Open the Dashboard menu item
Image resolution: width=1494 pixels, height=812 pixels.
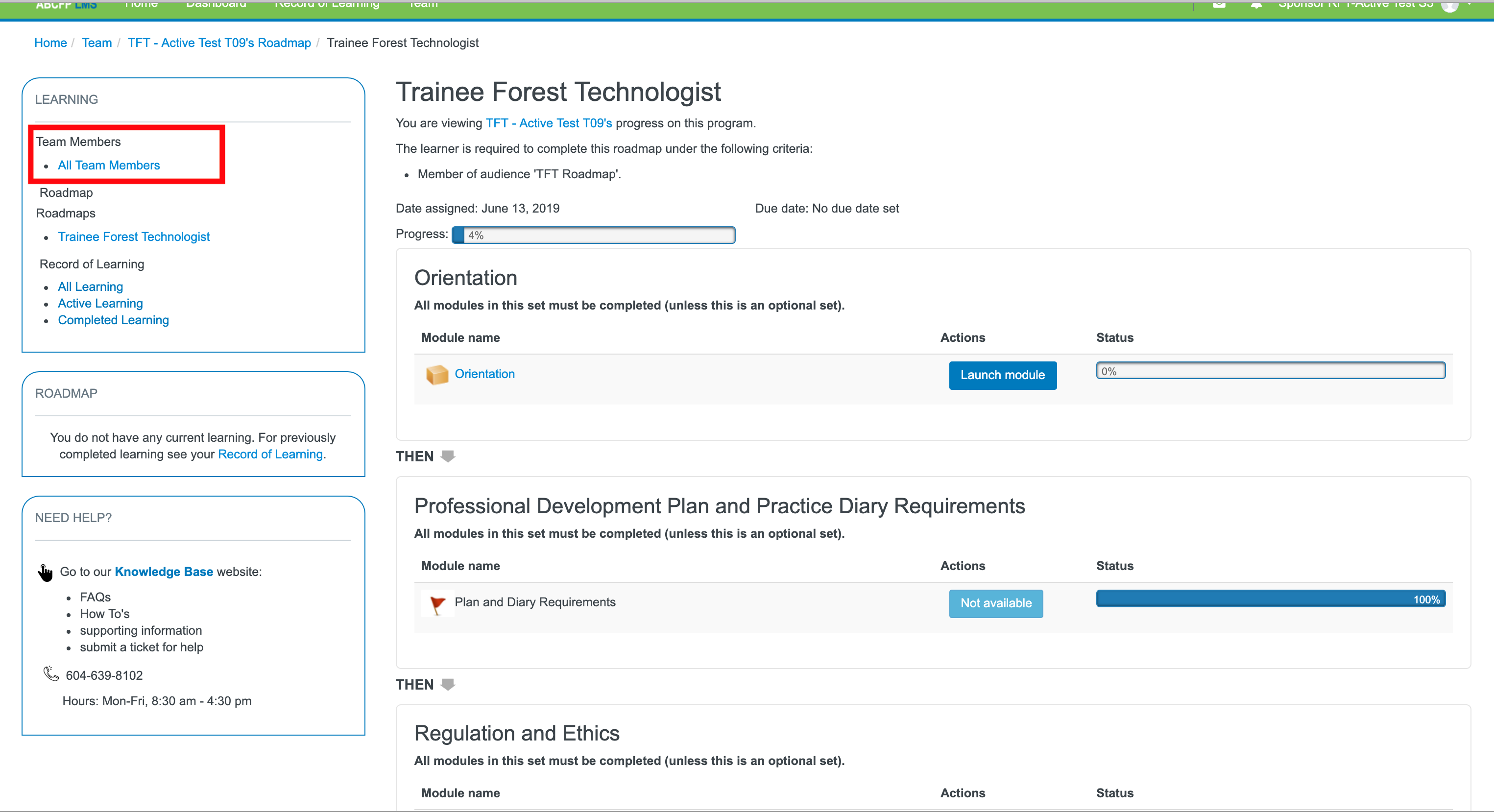pyautogui.click(x=216, y=4)
